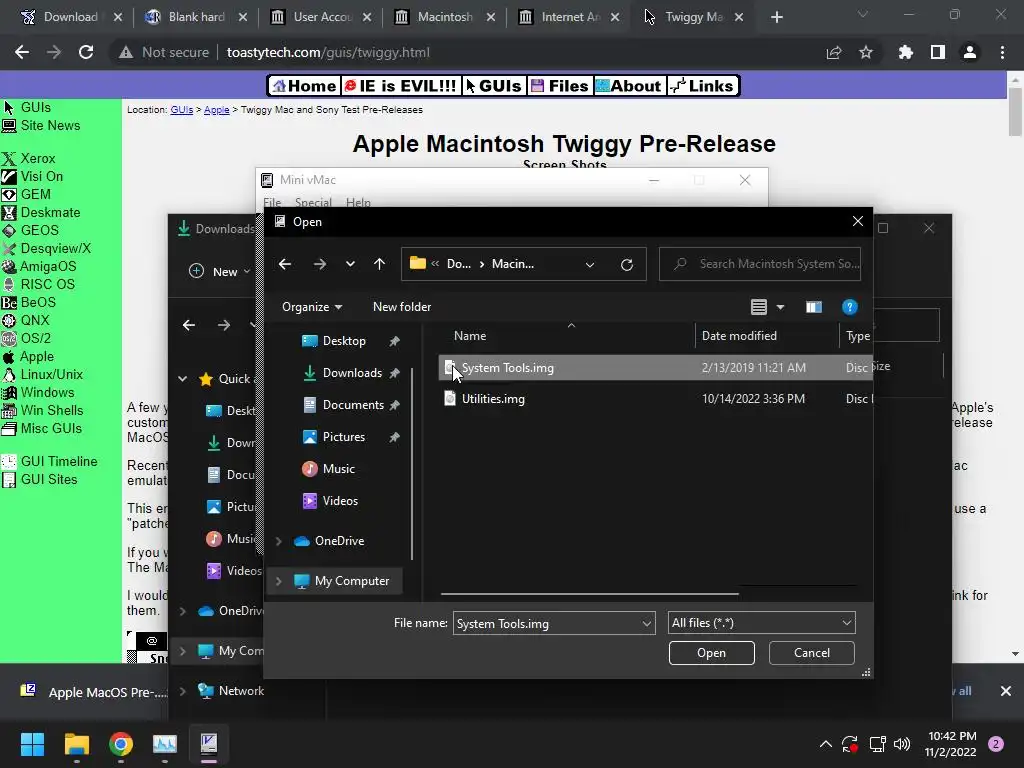
Task: Select Desktop in dialog navigation pane
Action: [344, 341]
